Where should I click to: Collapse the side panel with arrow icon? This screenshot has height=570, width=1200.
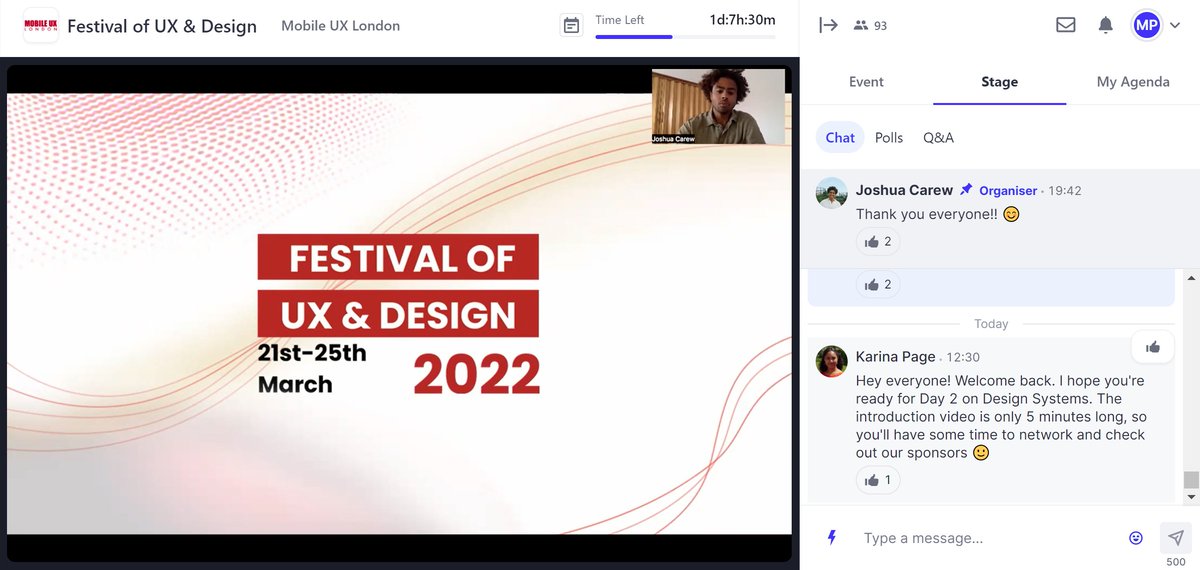pyautogui.click(x=828, y=25)
